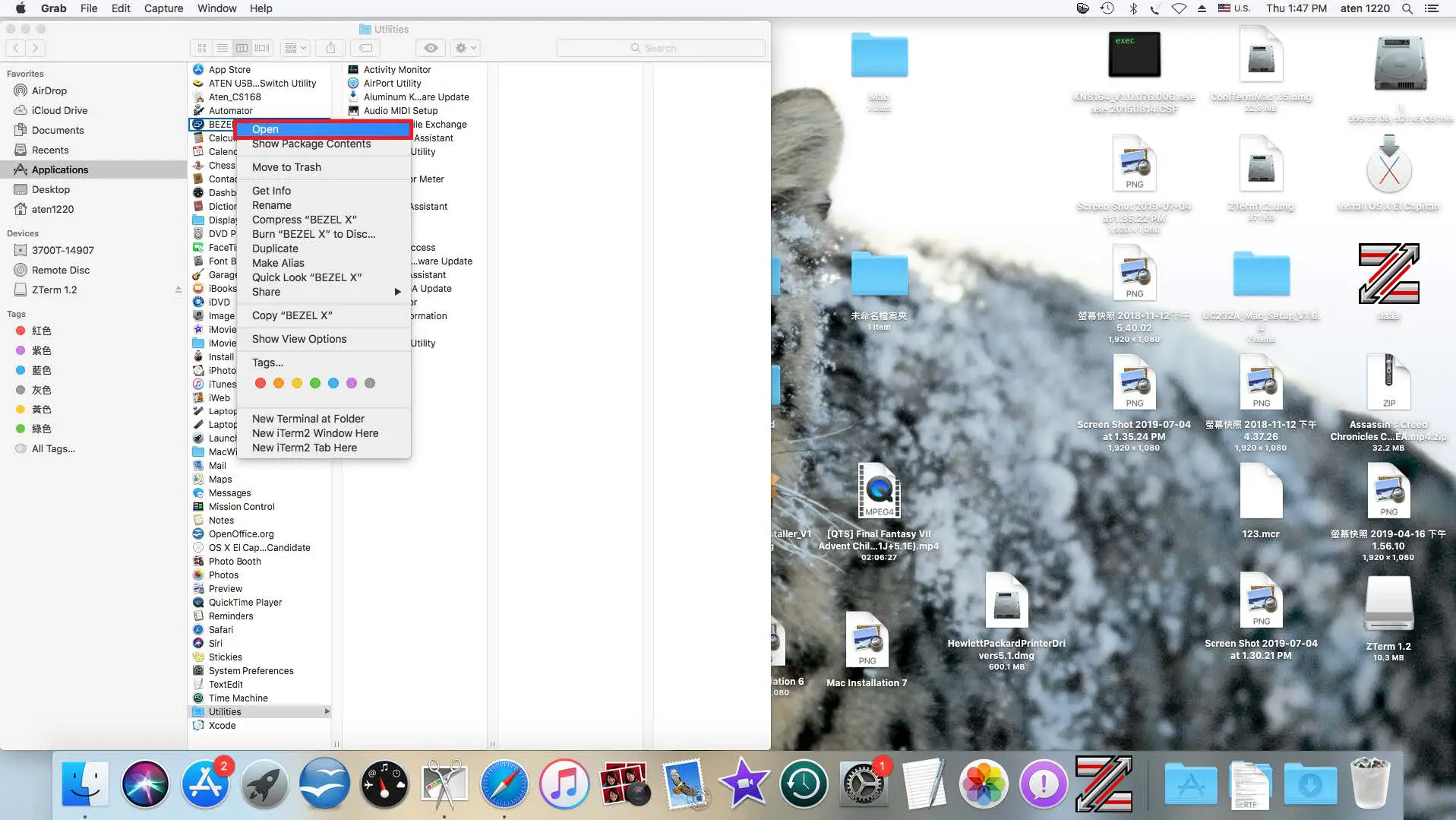Open the Share icon in the toolbar
The height and width of the screenshot is (820, 1456).
330,47
